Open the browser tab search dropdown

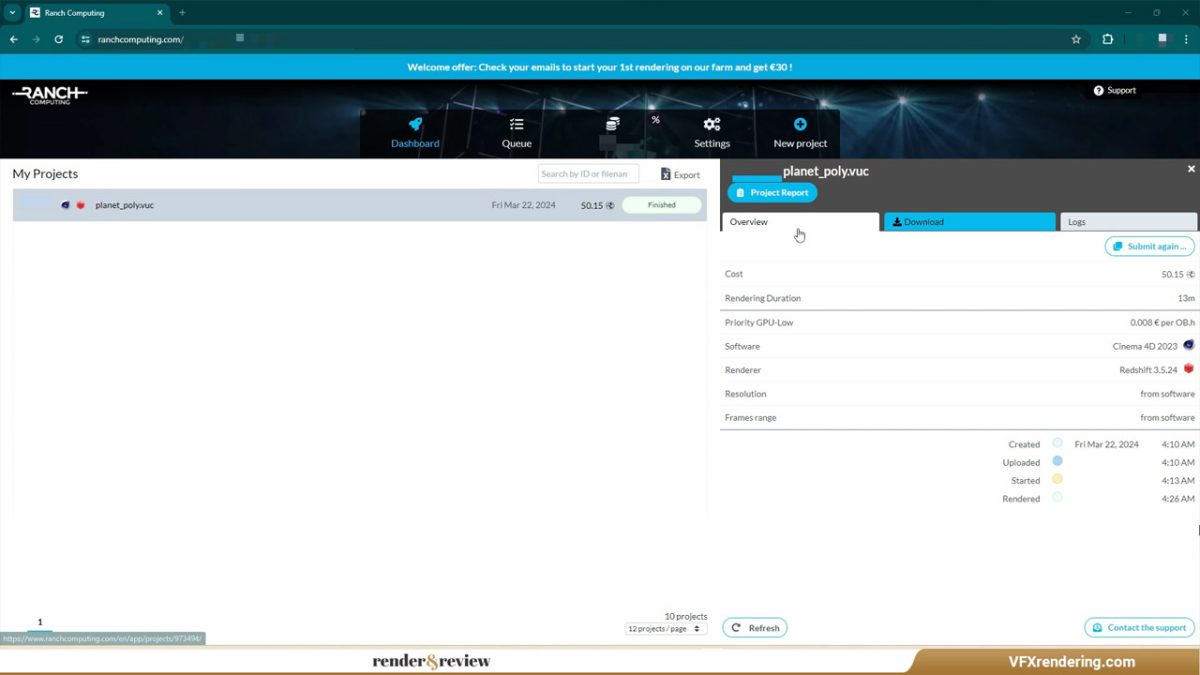(x=13, y=13)
